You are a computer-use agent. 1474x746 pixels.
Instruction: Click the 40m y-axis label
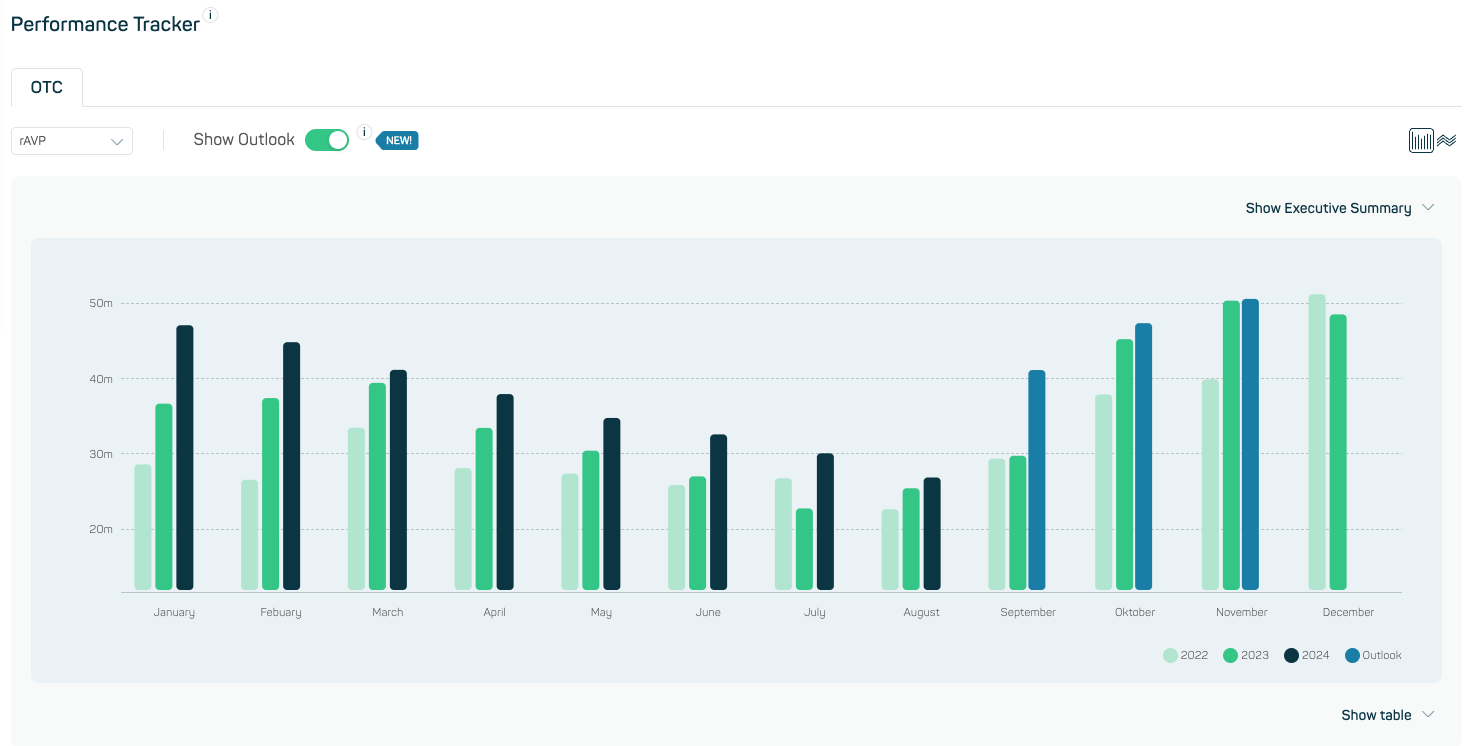coord(101,379)
